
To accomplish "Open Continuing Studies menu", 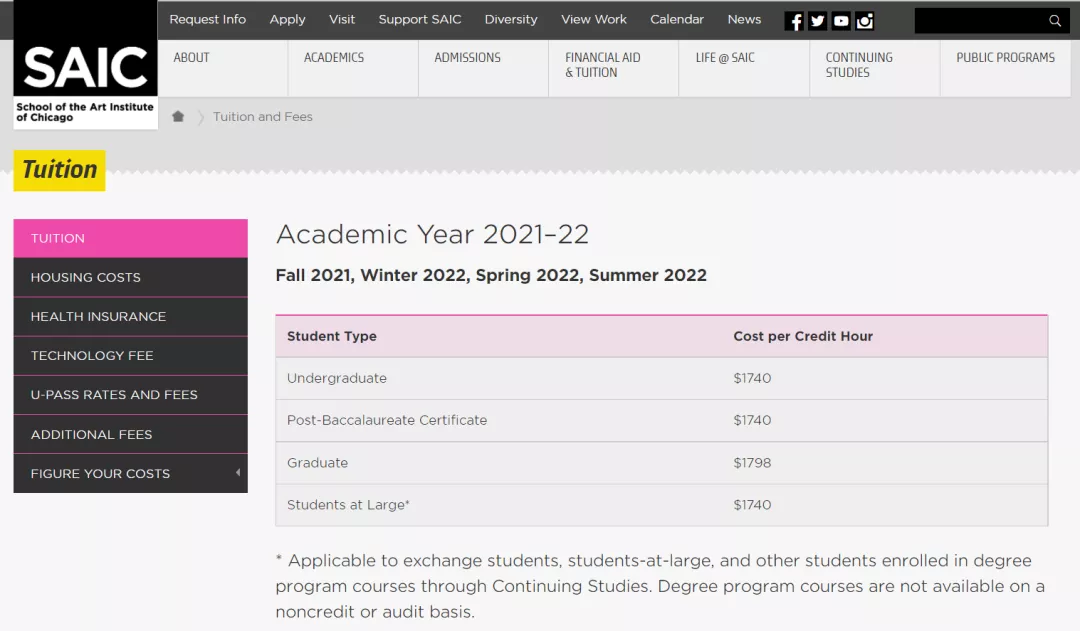I will 875,68.
